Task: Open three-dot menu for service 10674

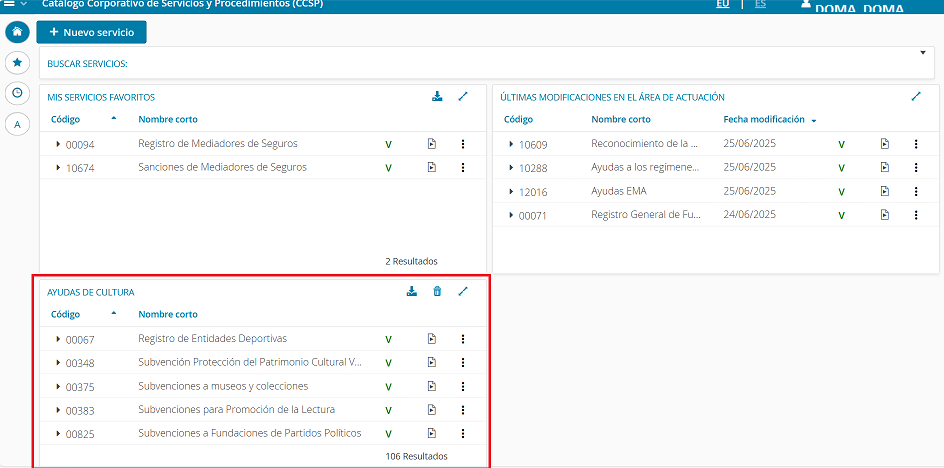Action: [x=462, y=167]
